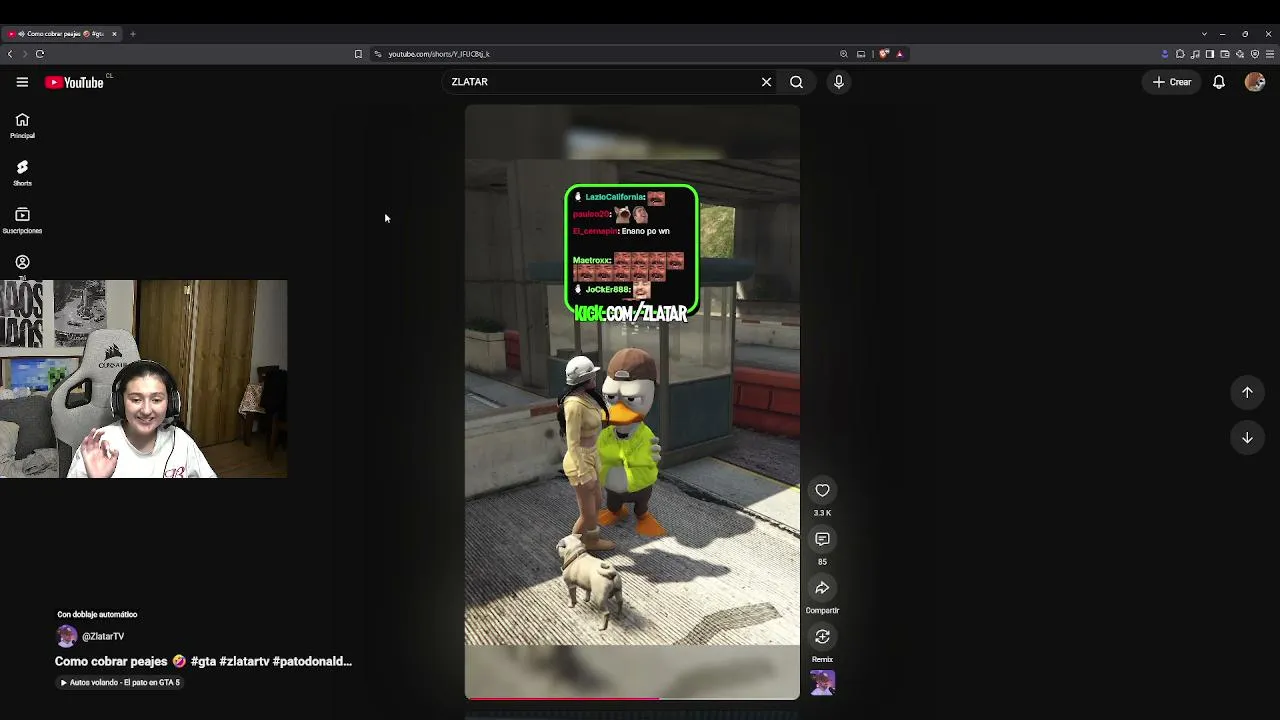Viewport: 1280px width, 720px height.
Task: Open Shorts in the sidebar
Action: 22,173
